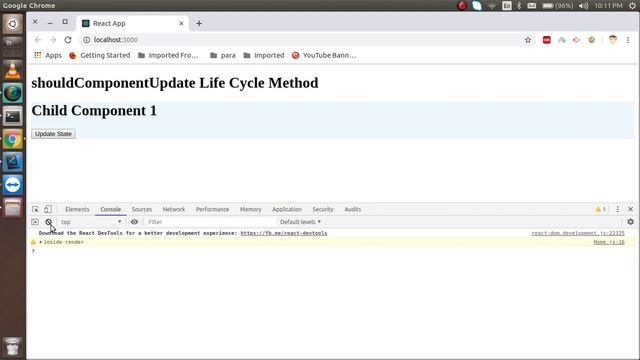Click the grey cloud extension icon
The width and height of the screenshot is (640, 360).
(562, 40)
